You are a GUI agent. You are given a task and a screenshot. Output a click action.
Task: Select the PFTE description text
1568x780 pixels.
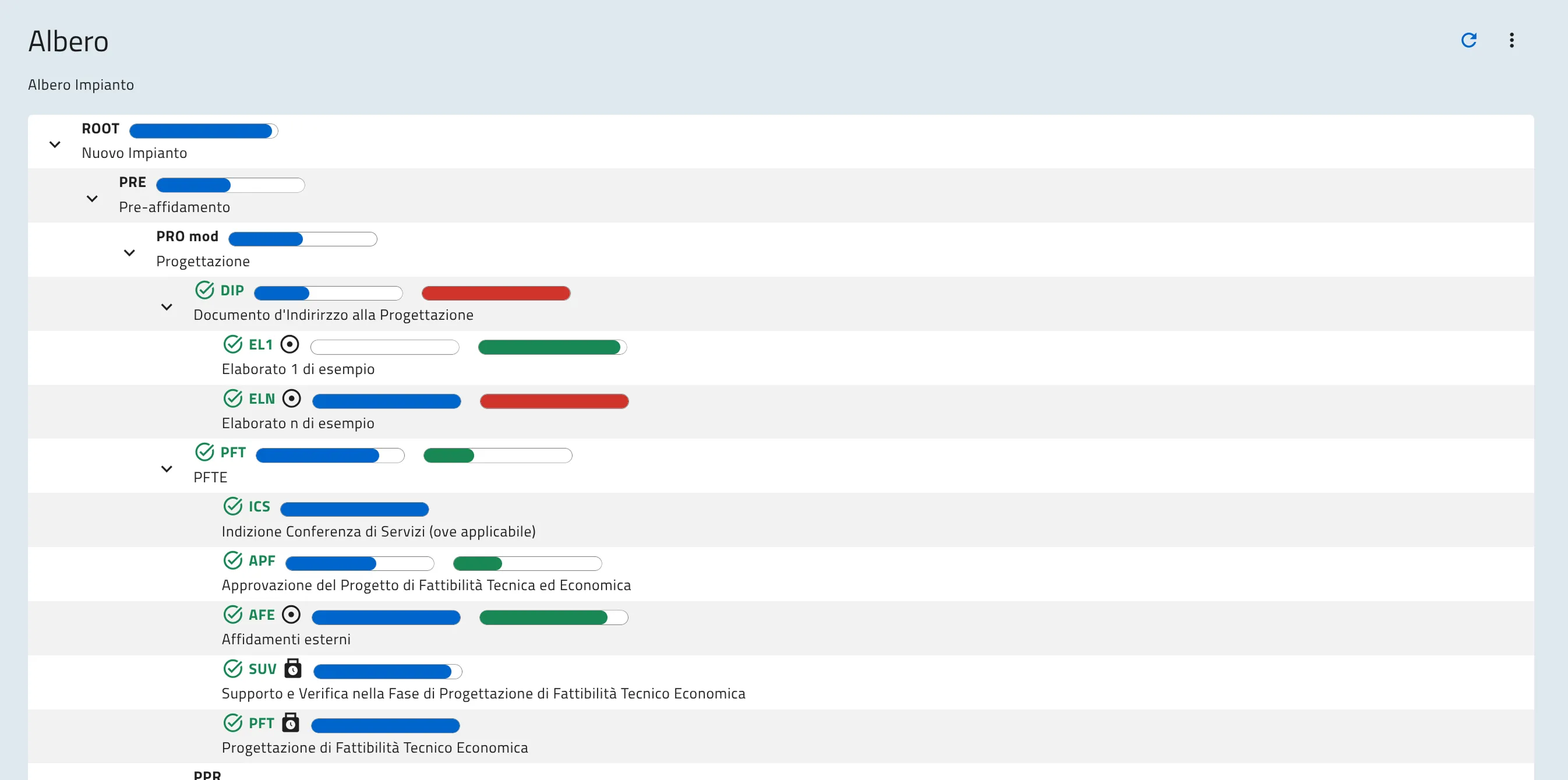tap(211, 477)
